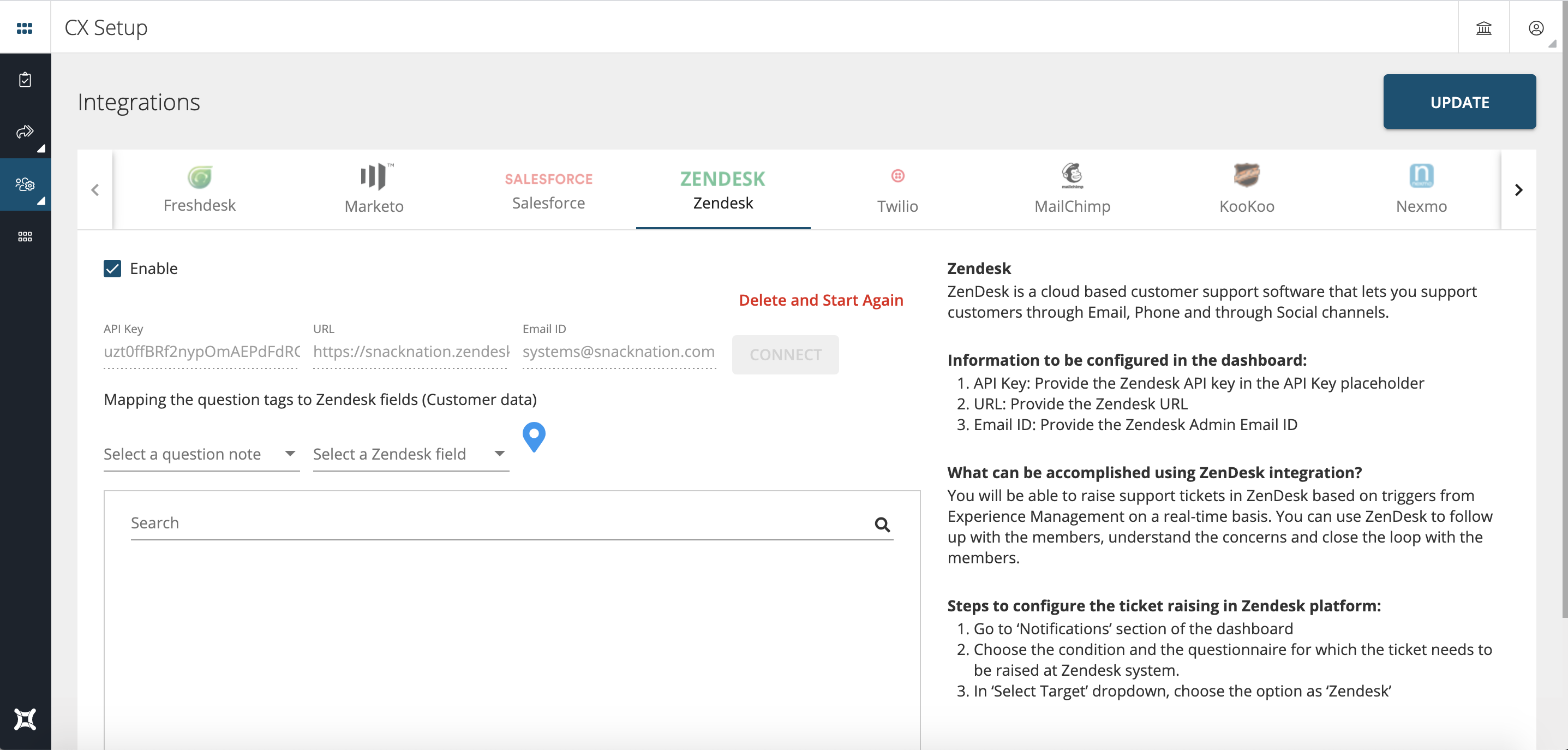Click the magnifier search icon
1568x750 pixels.
(x=882, y=524)
